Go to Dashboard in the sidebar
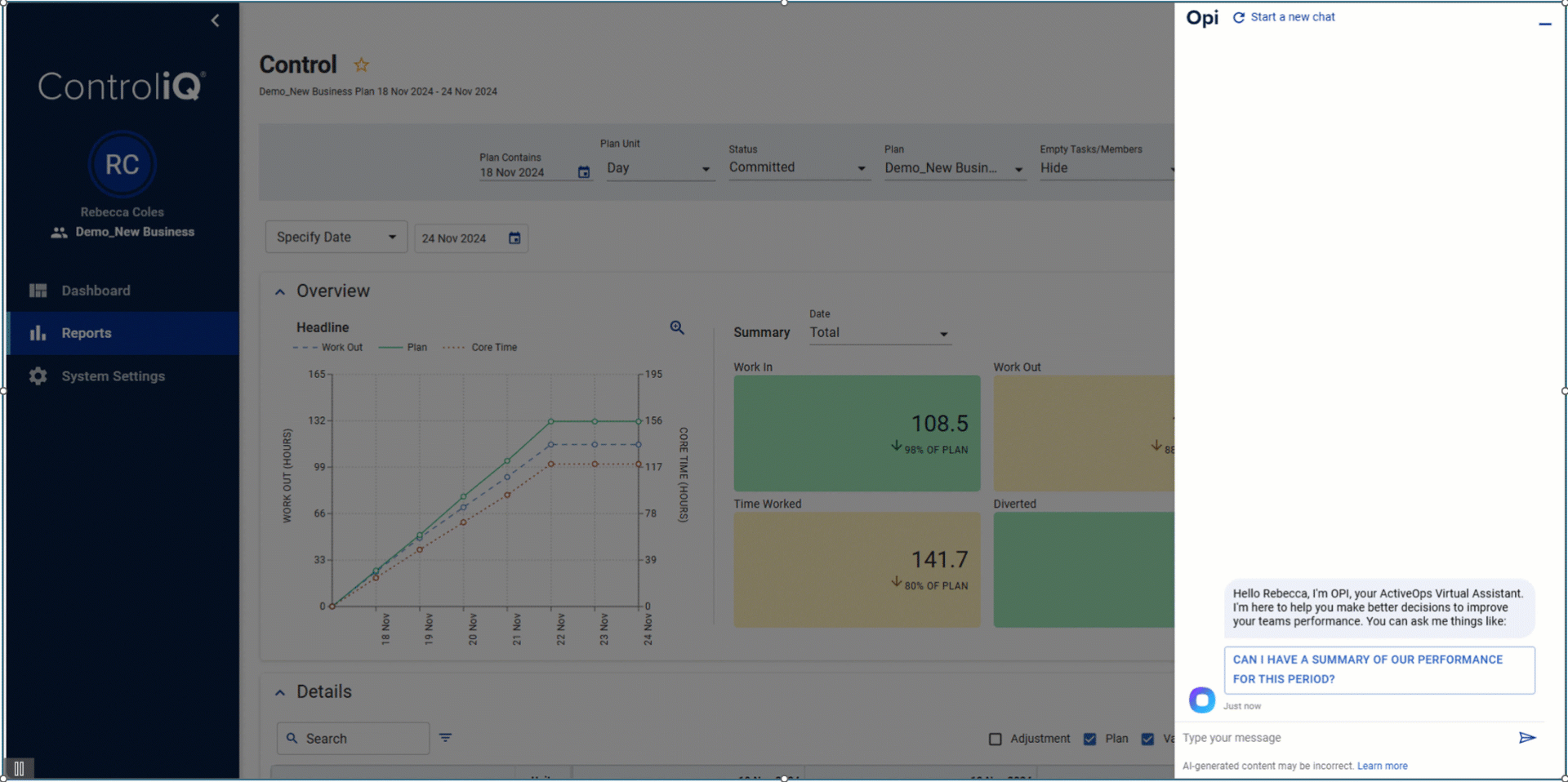The image size is (1568, 782). tap(122, 291)
